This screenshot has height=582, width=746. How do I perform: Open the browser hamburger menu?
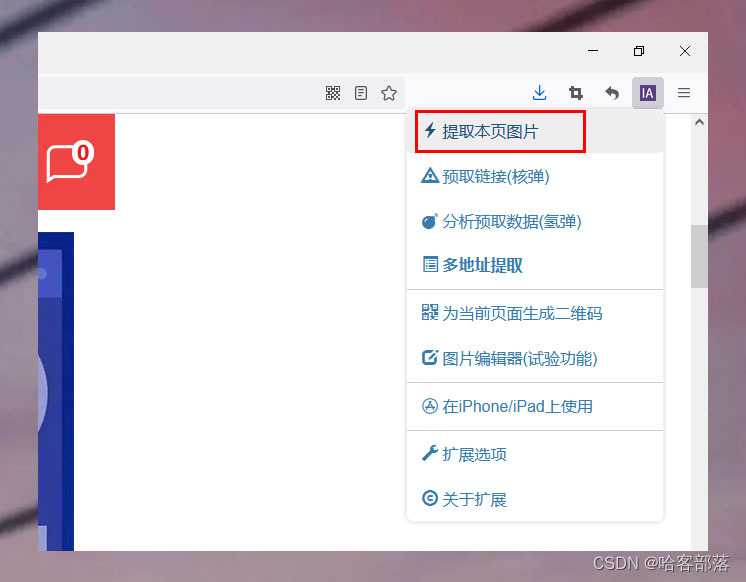[x=684, y=93]
